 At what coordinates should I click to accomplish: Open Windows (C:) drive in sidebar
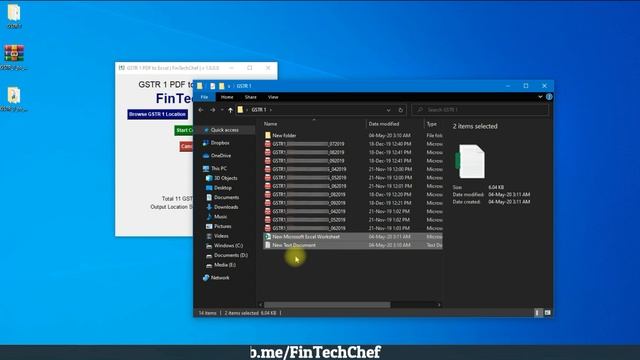(x=228, y=246)
